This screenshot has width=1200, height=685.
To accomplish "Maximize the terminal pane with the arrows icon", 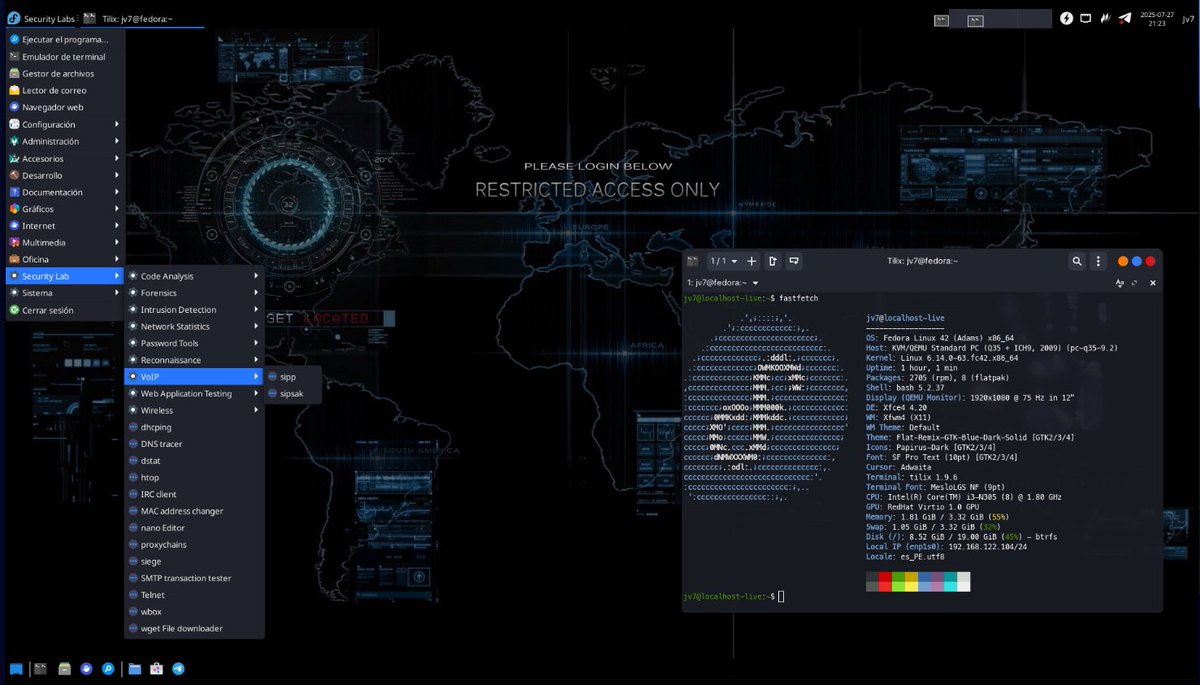I will pyautogui.click(x=1134, y=283).
